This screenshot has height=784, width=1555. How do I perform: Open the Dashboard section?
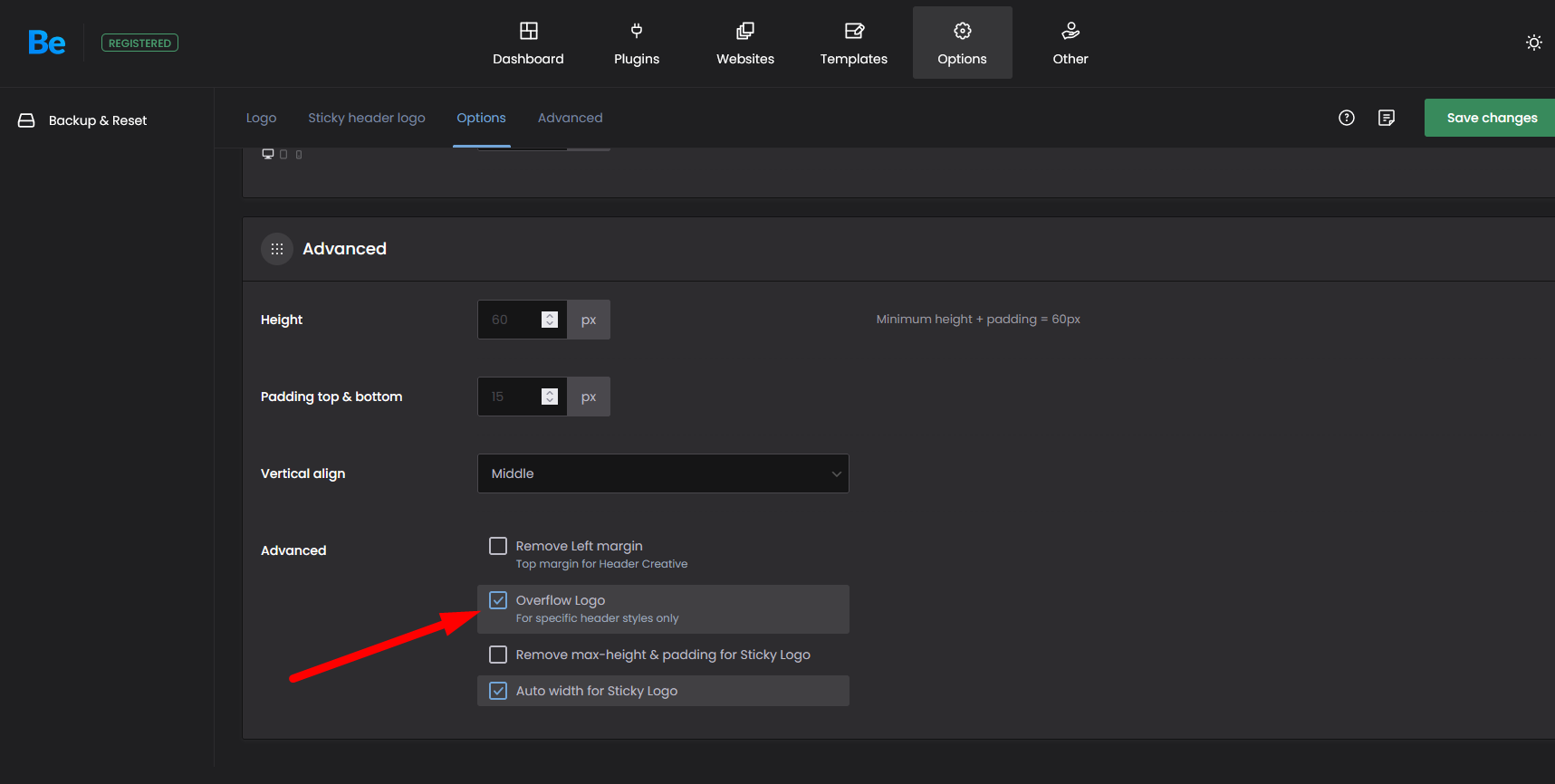pos(528,43)
